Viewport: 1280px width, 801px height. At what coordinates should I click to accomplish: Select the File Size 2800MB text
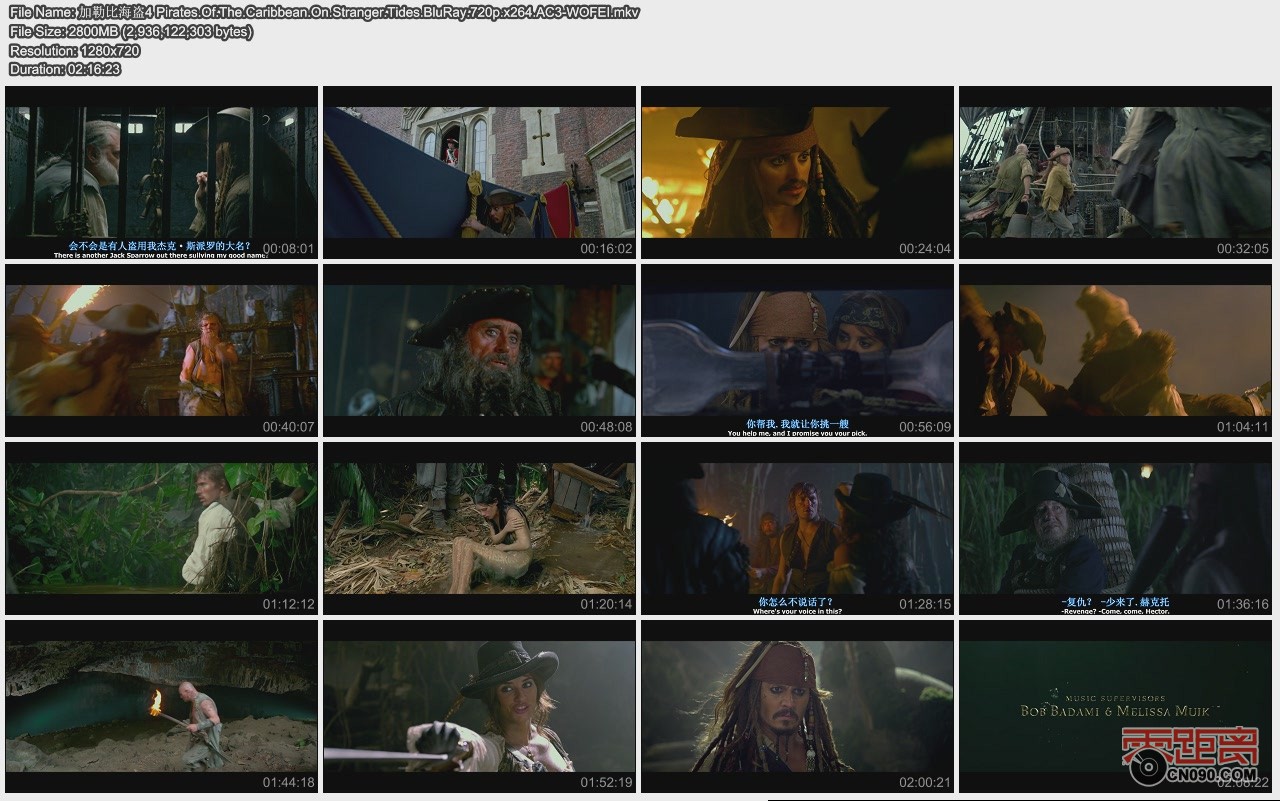(131, 31)
